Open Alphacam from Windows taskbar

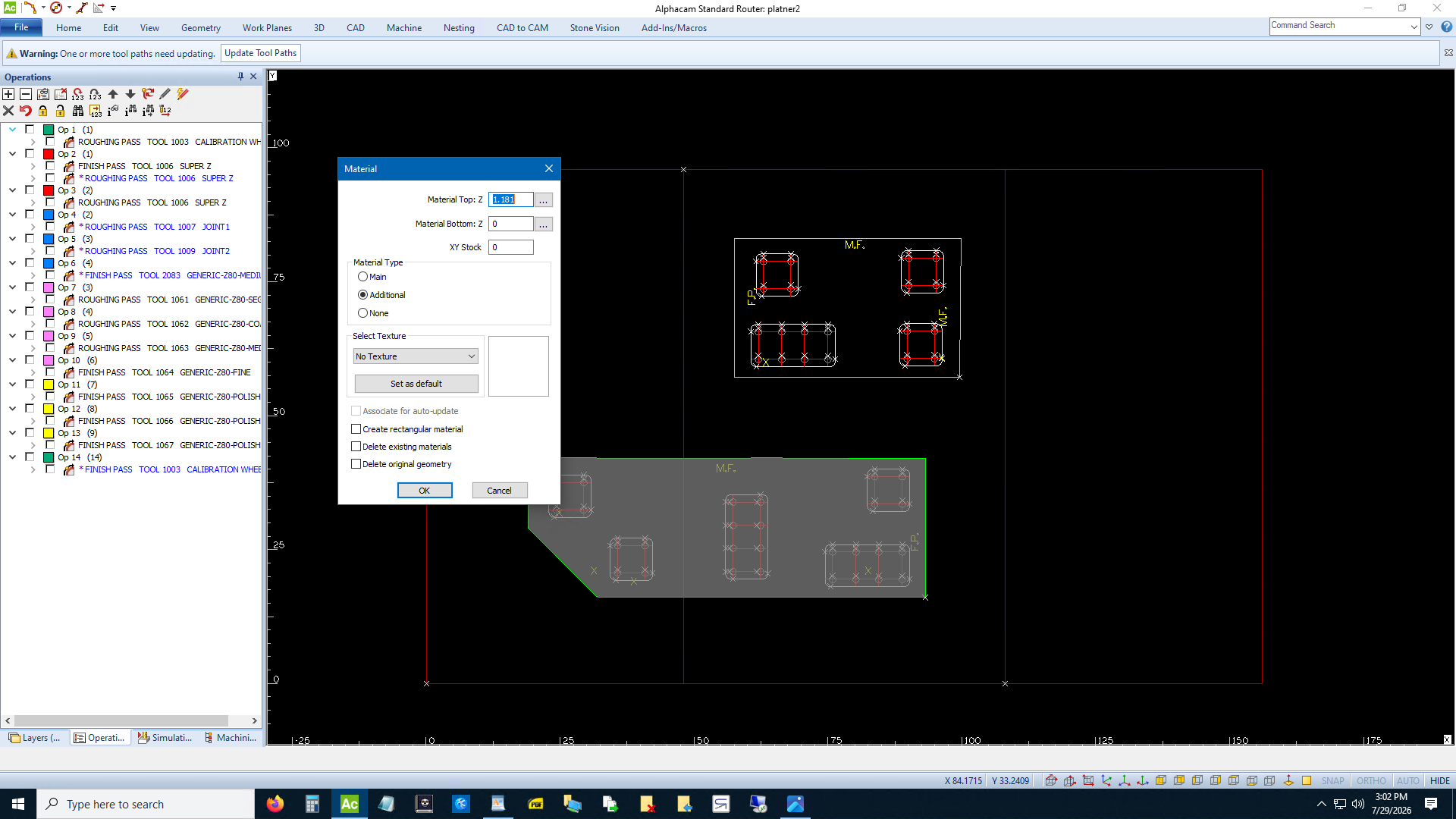(349, 804)
